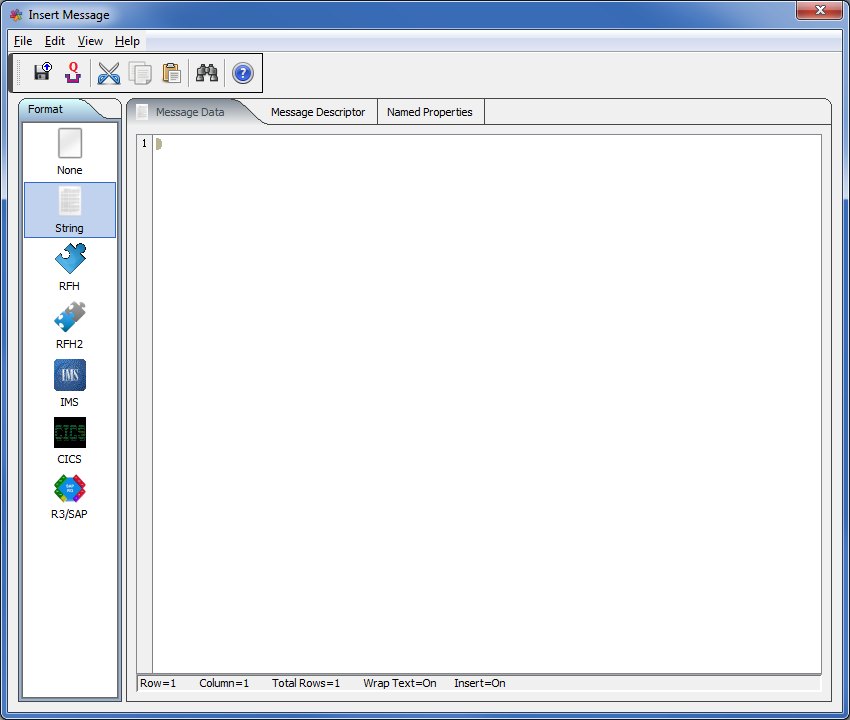Screen dimensions: 850x720
Task: Click the blue Help question mark icon
Action: coord(243,73)
